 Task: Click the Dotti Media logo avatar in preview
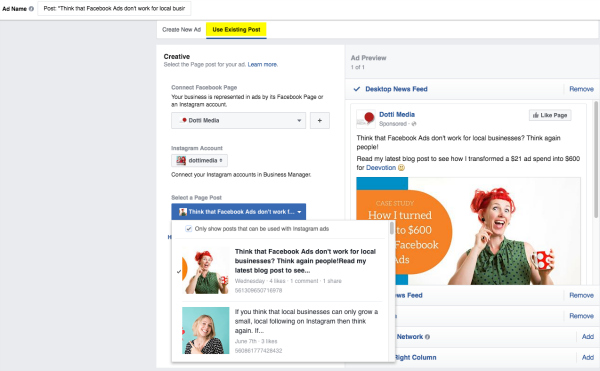[366, 119]
